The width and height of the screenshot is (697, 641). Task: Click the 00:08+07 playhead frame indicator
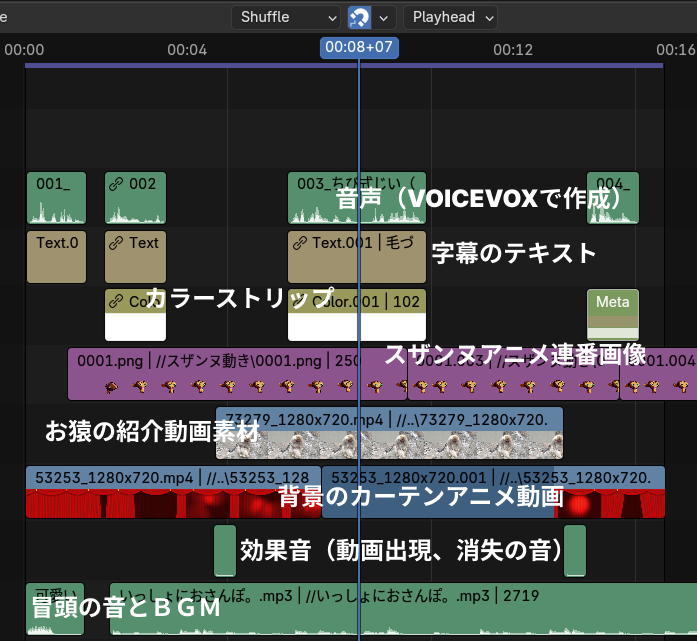click(358, 48)
